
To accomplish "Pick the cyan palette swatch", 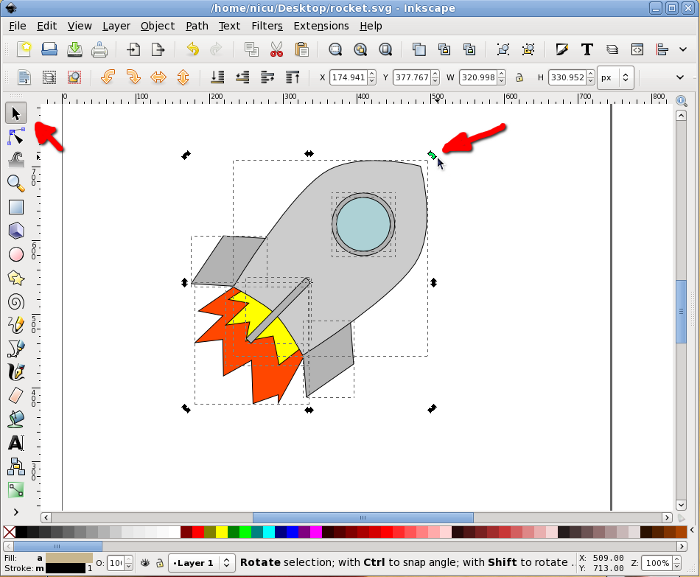I will pyautogui.click(x=269, y=532).
